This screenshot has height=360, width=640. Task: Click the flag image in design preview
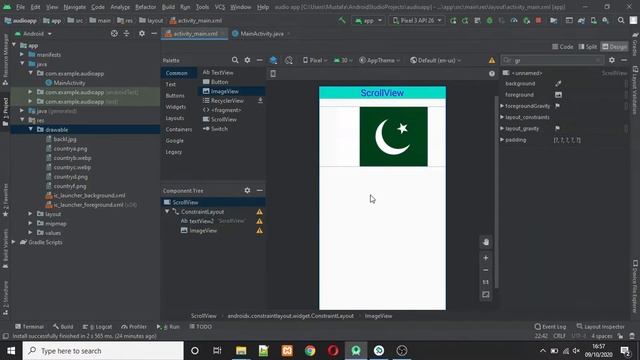[x=393, y=136]
